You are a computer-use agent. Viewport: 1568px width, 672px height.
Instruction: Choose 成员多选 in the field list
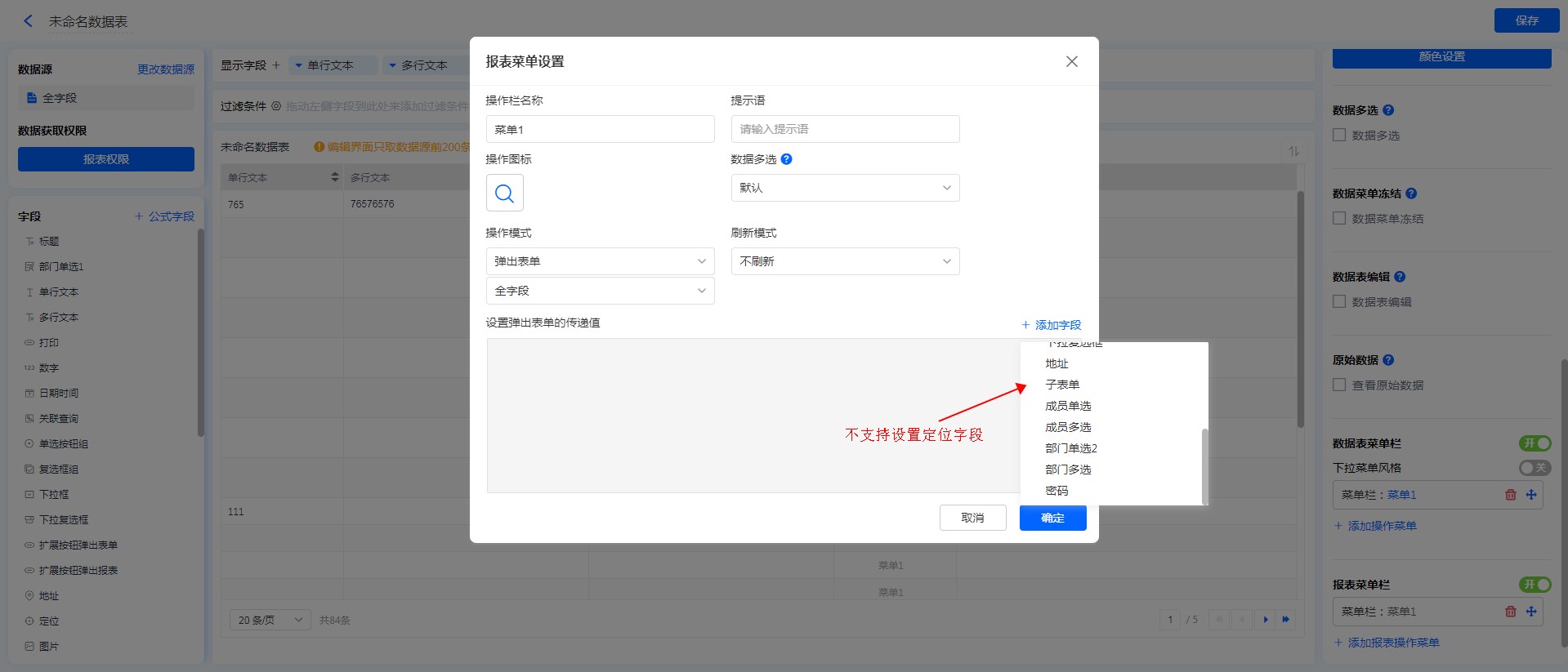(1068, 427)
